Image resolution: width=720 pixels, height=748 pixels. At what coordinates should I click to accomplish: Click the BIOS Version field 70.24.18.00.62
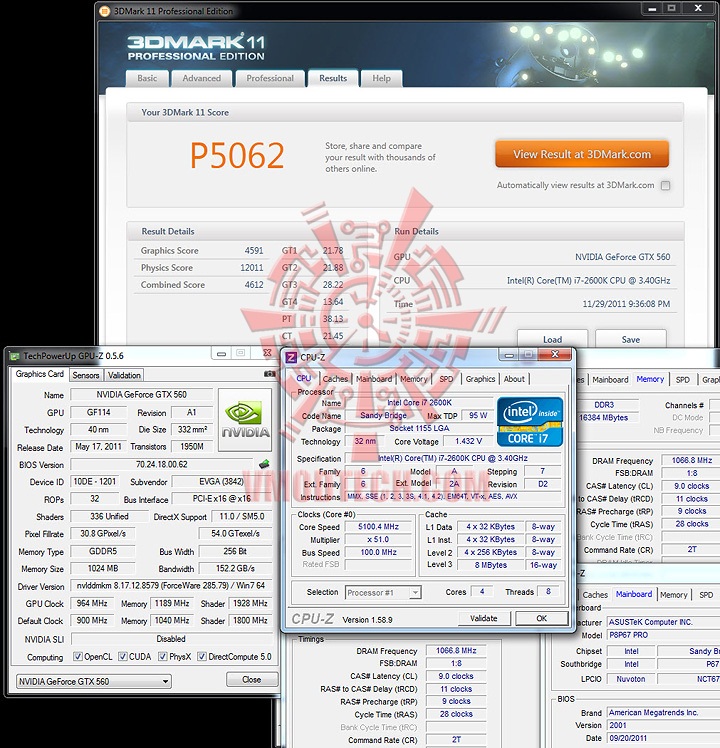pos(162,464)
